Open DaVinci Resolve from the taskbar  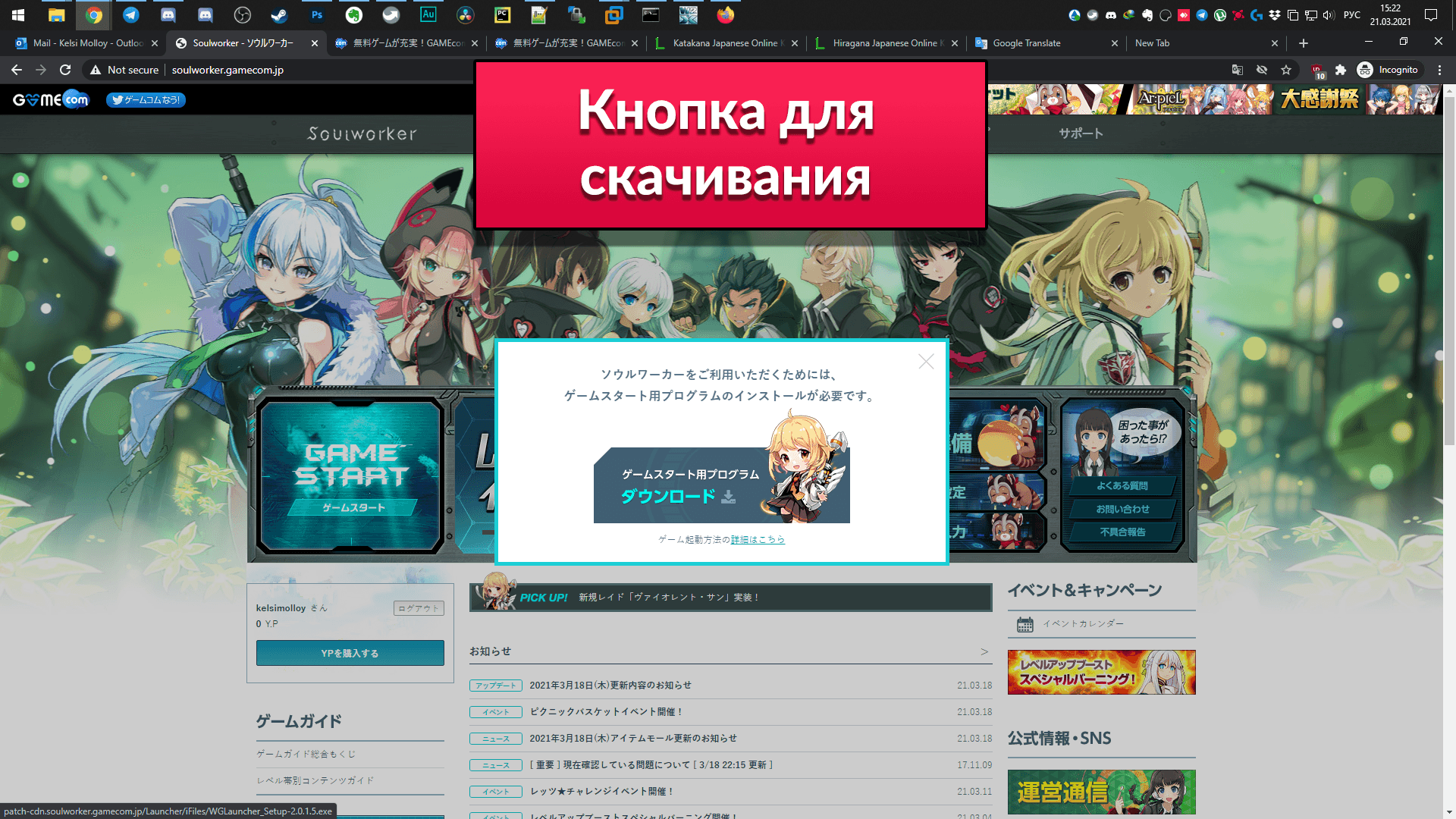tap(465, 14)
